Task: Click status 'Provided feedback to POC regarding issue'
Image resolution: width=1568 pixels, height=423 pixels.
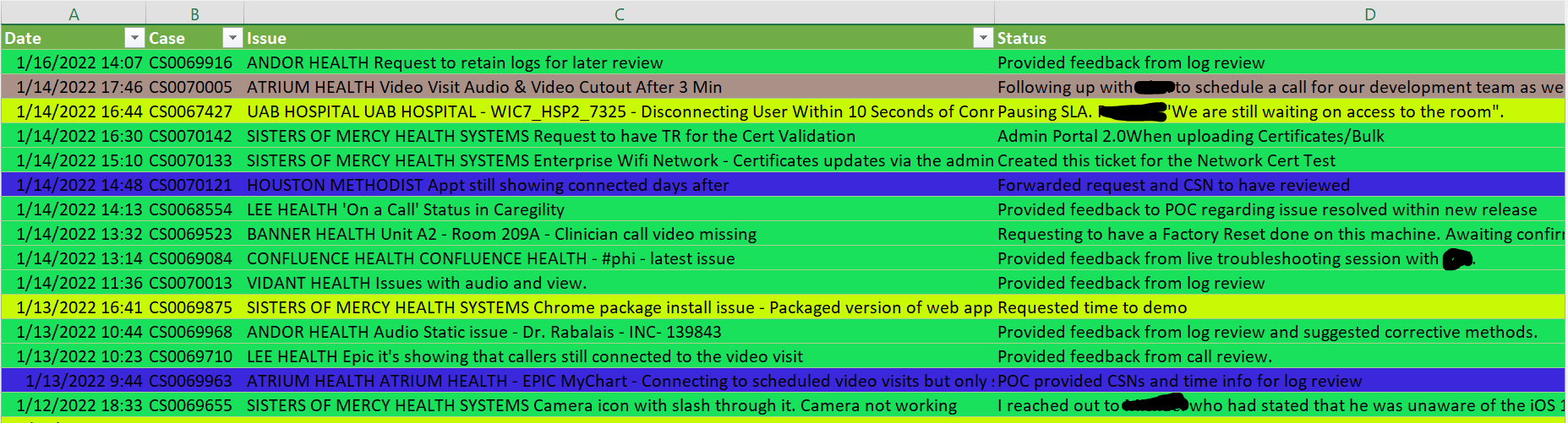Action: (1280, 209)
